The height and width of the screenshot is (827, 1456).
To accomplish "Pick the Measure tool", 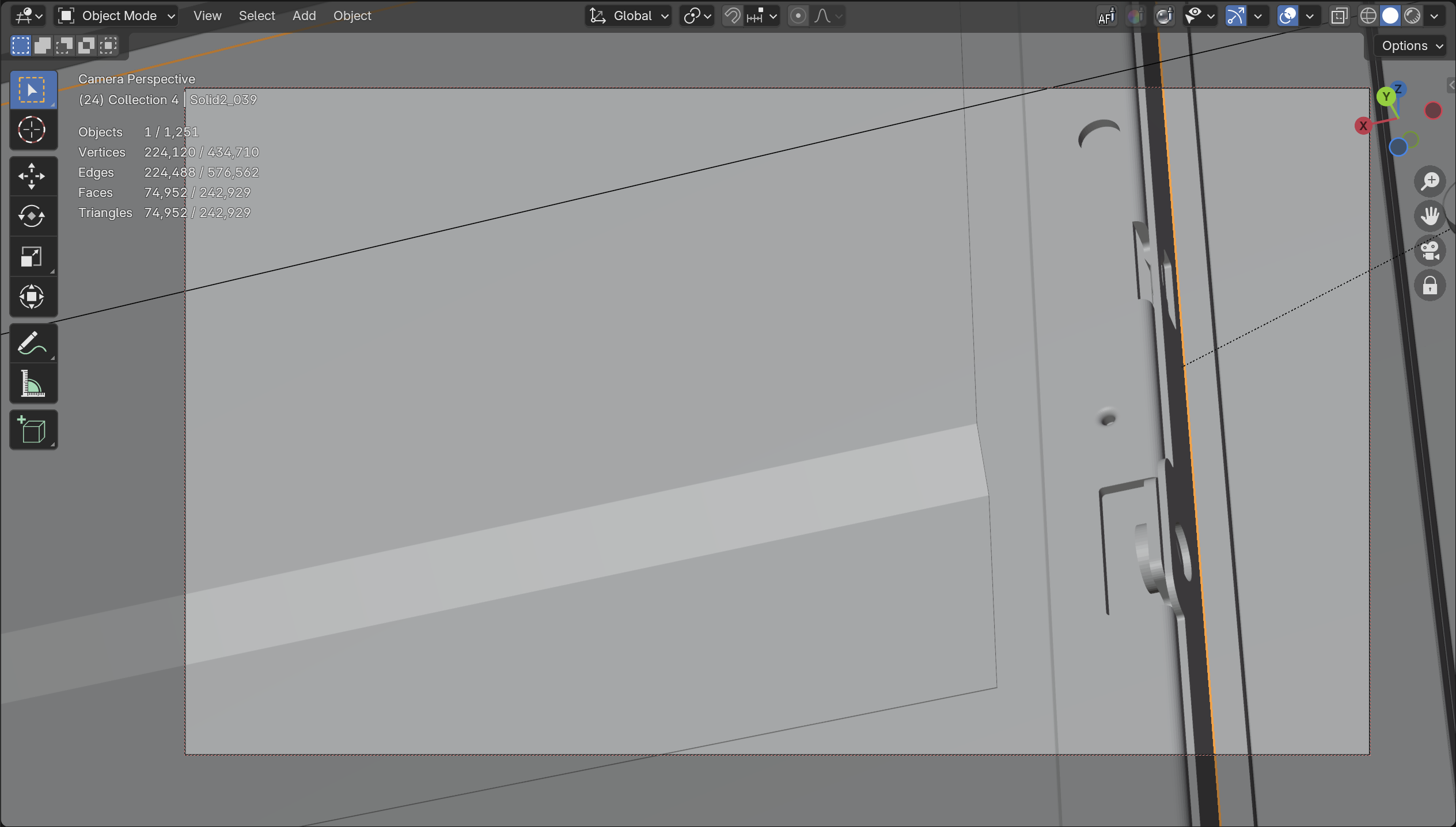I will click(32, 384).
